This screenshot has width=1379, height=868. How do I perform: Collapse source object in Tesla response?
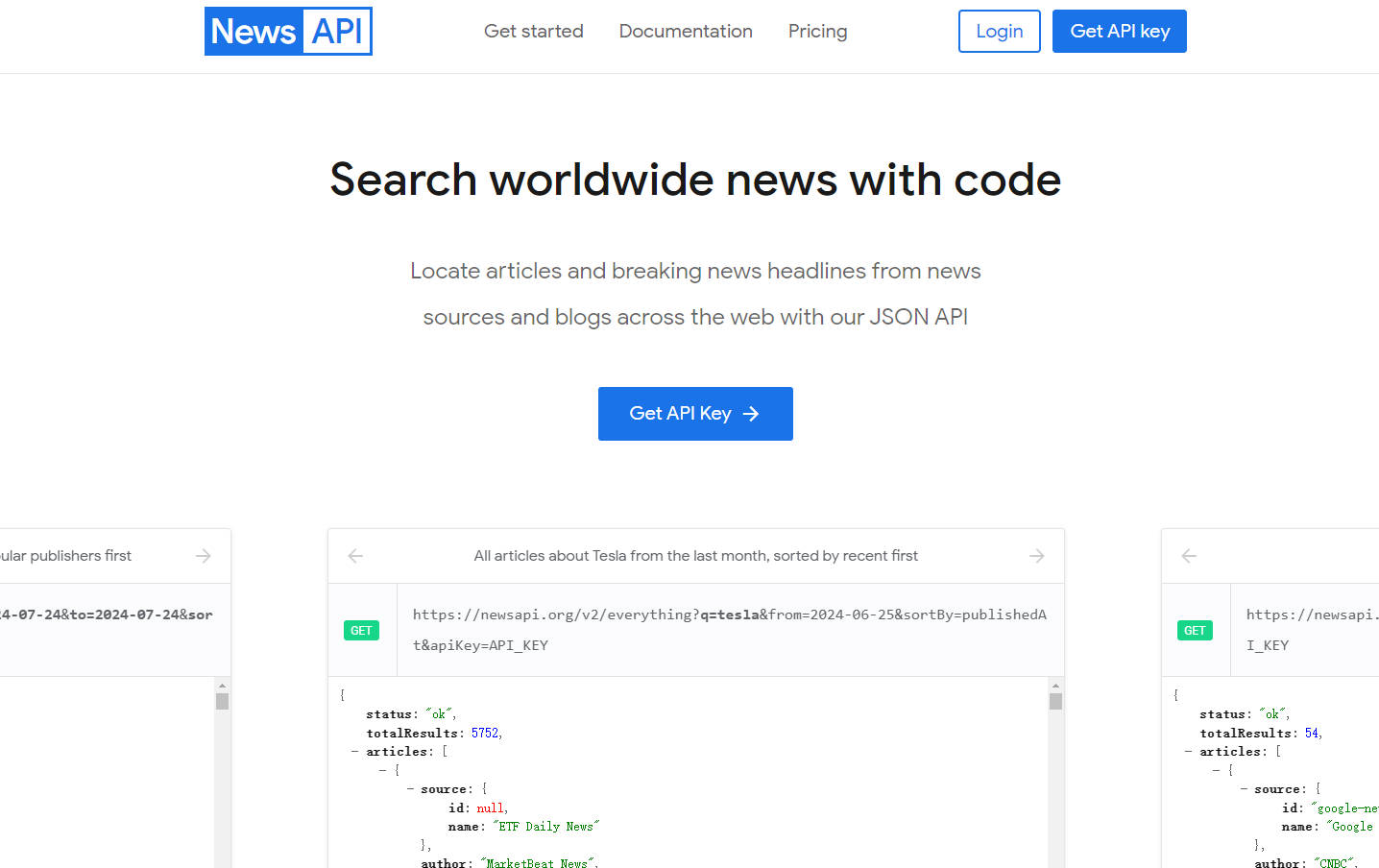pos(410,789)
